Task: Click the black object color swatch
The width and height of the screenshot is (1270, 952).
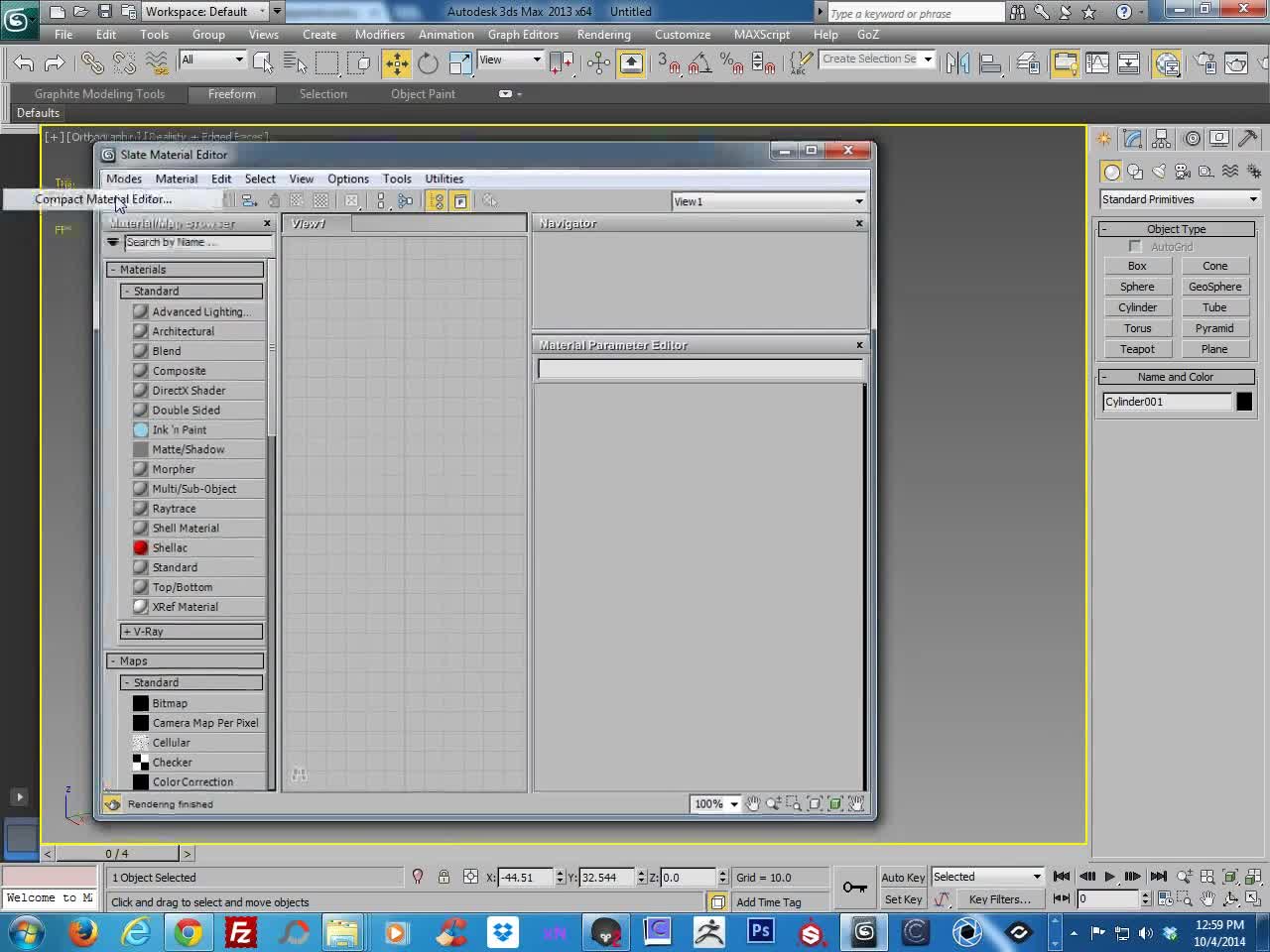Action: pyautogui.click(x=1244, y=402)
